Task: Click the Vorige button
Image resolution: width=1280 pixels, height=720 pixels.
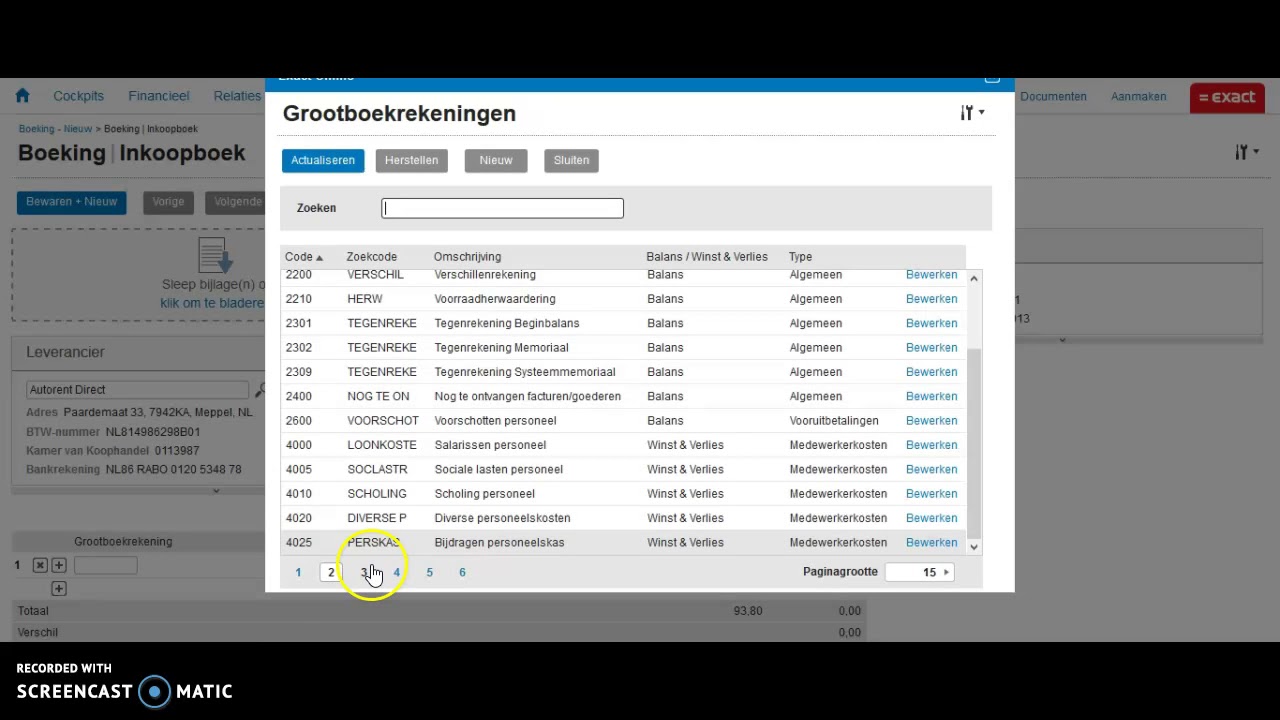Action: pyautogui.click(x=168, y=202)
